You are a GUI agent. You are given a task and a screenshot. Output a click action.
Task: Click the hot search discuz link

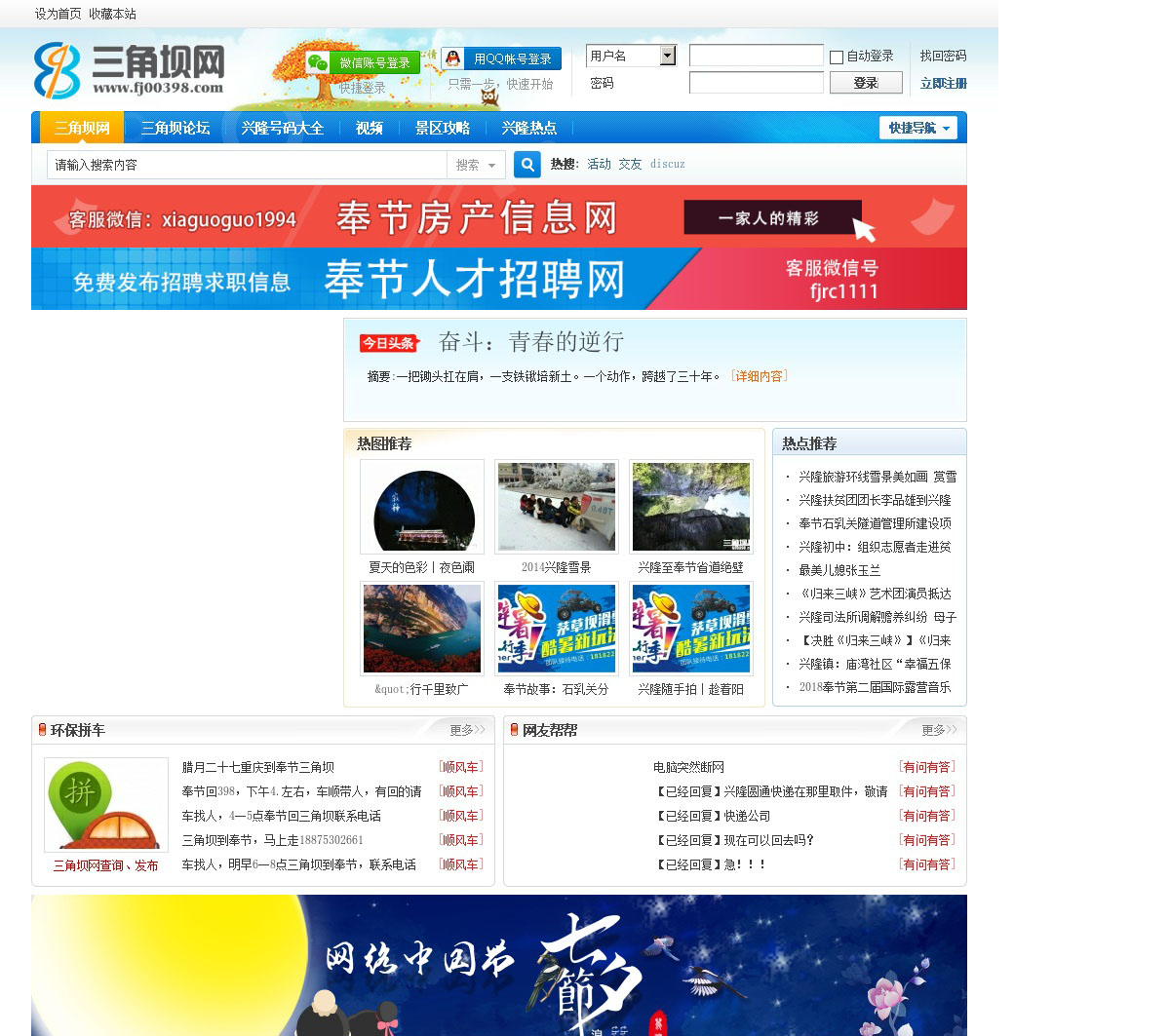click(668, 165)
